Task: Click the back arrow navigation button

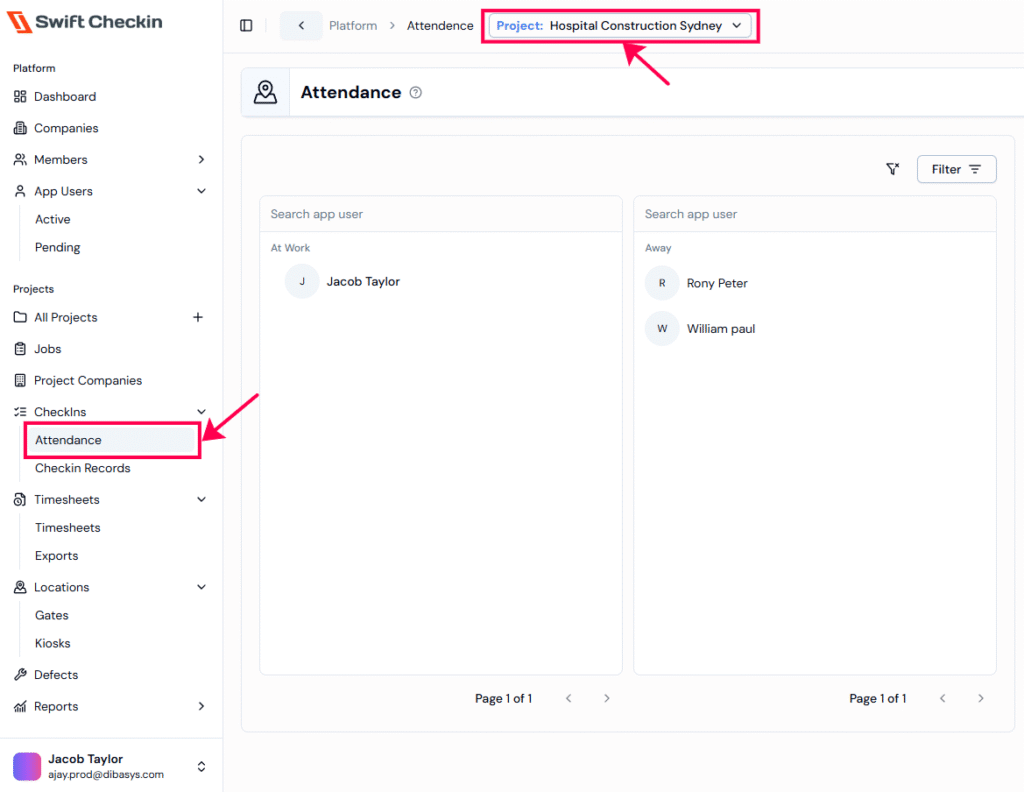Action: pos(301,26)
